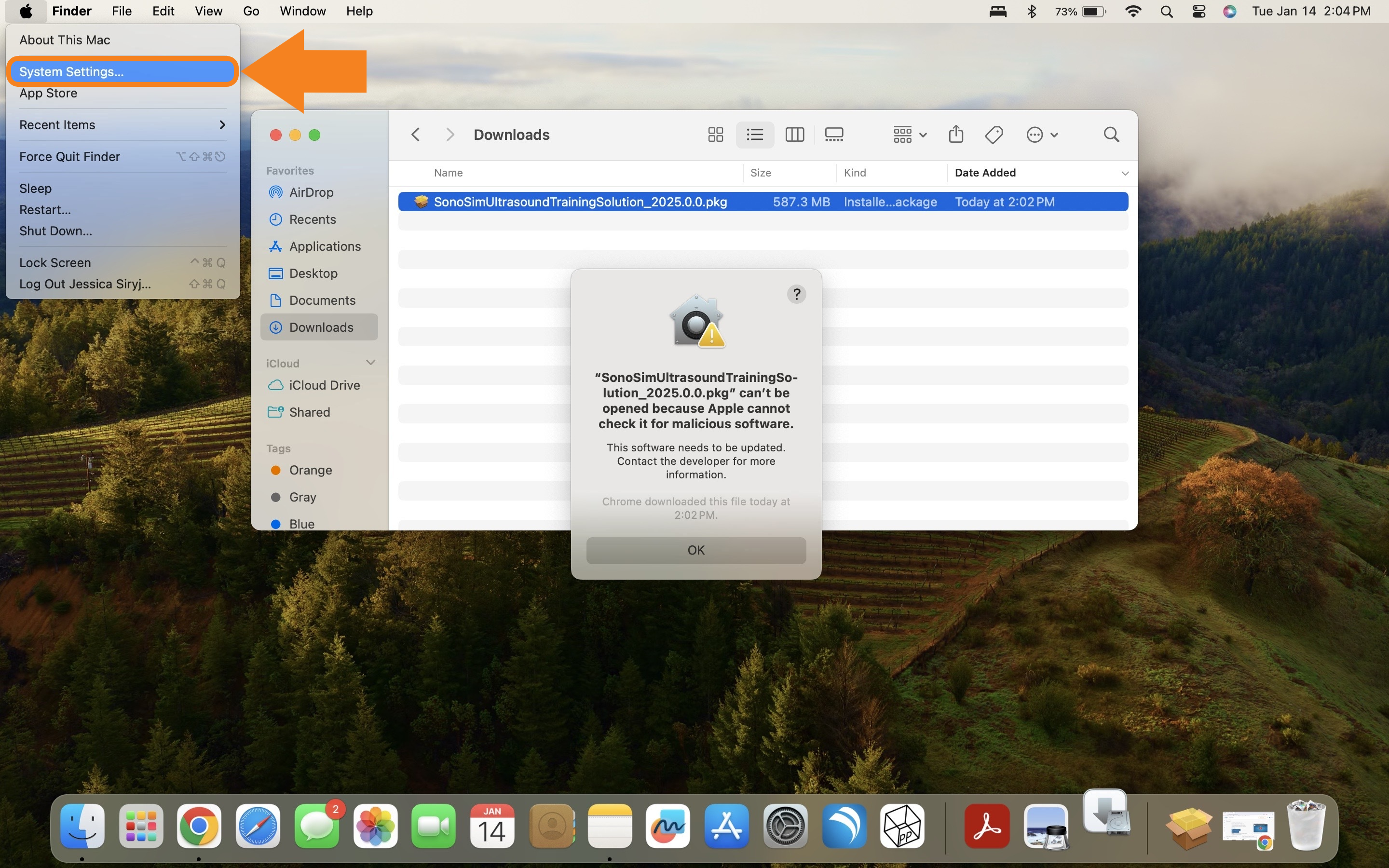Click the Action/More options icon in toolbar
The image size is (1389, 868).
click(x=1041, y=134)
